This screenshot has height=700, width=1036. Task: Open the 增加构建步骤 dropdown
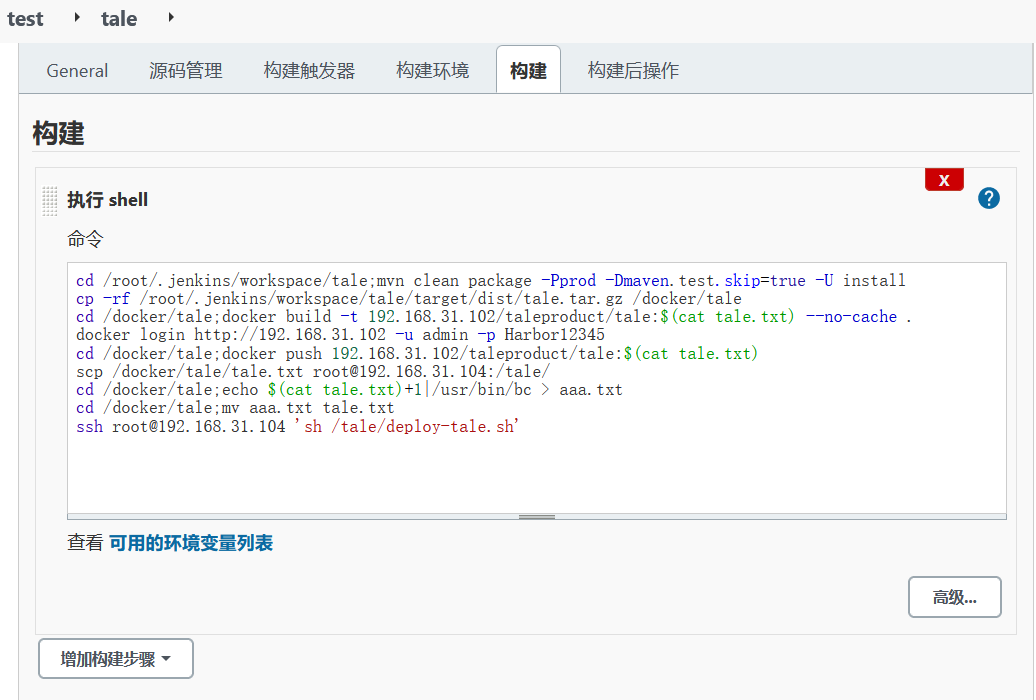tap(115, 659)
